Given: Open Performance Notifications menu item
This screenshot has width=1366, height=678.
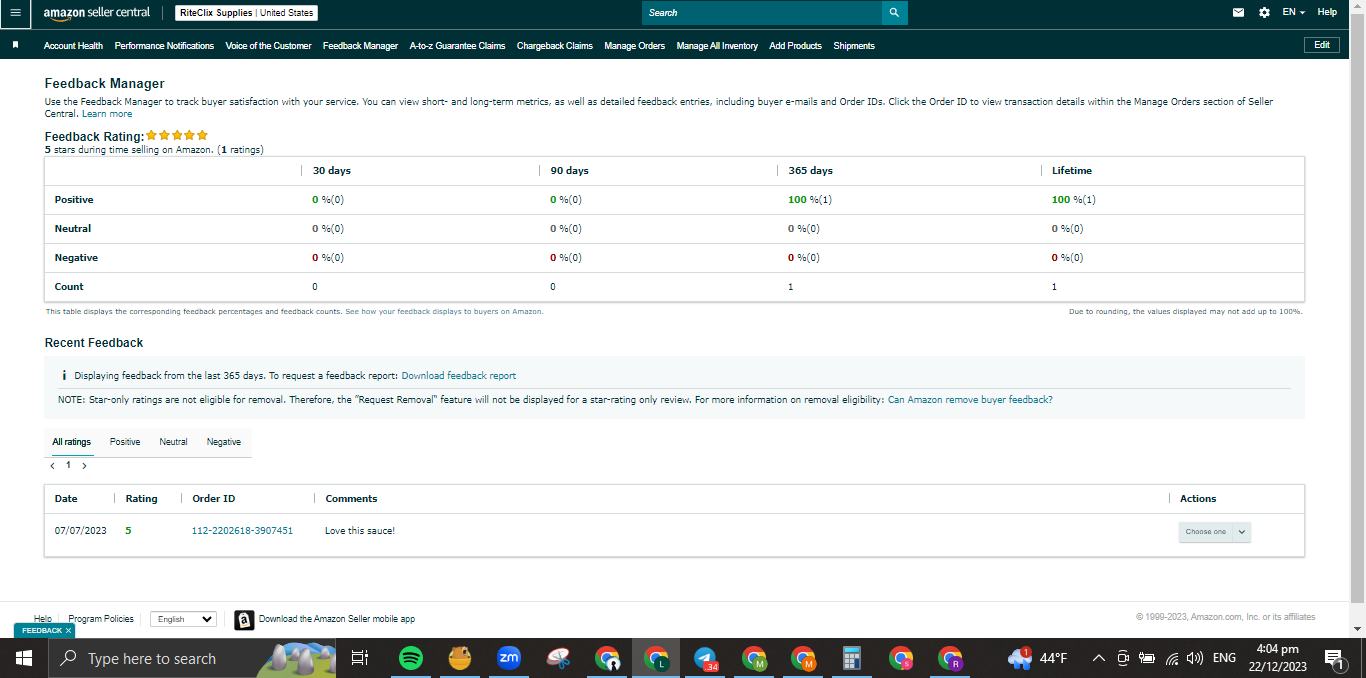Looking at the screenshot, I should (x=164, y=46).
